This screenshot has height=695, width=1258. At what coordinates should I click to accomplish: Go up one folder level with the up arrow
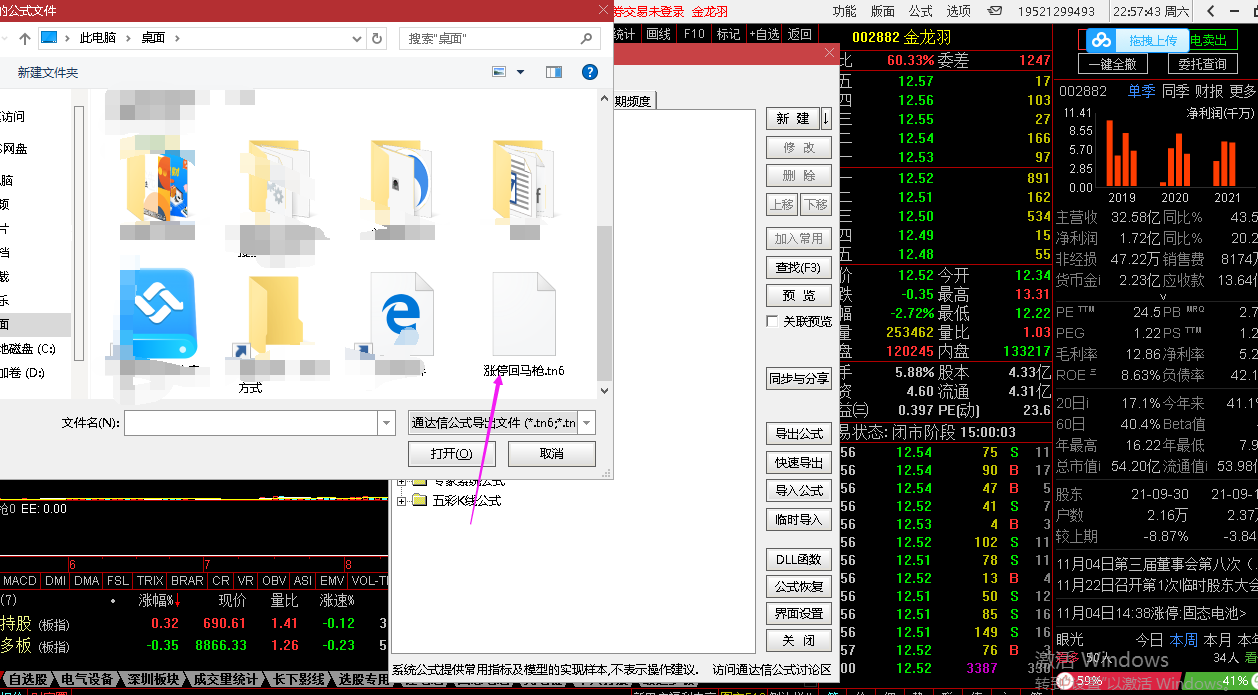pos(25,38)
